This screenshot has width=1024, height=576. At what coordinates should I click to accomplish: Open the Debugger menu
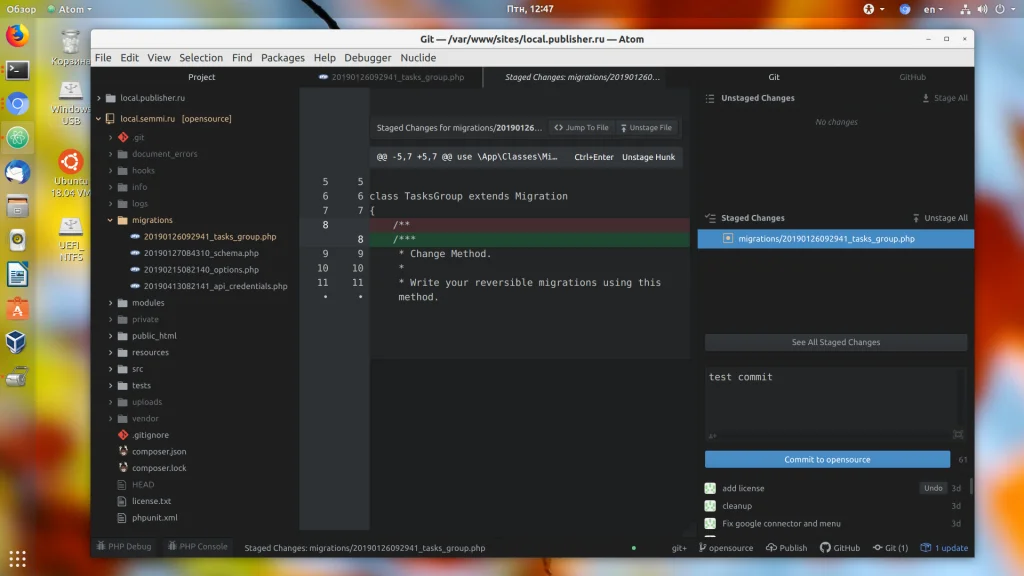coord(368,57)
